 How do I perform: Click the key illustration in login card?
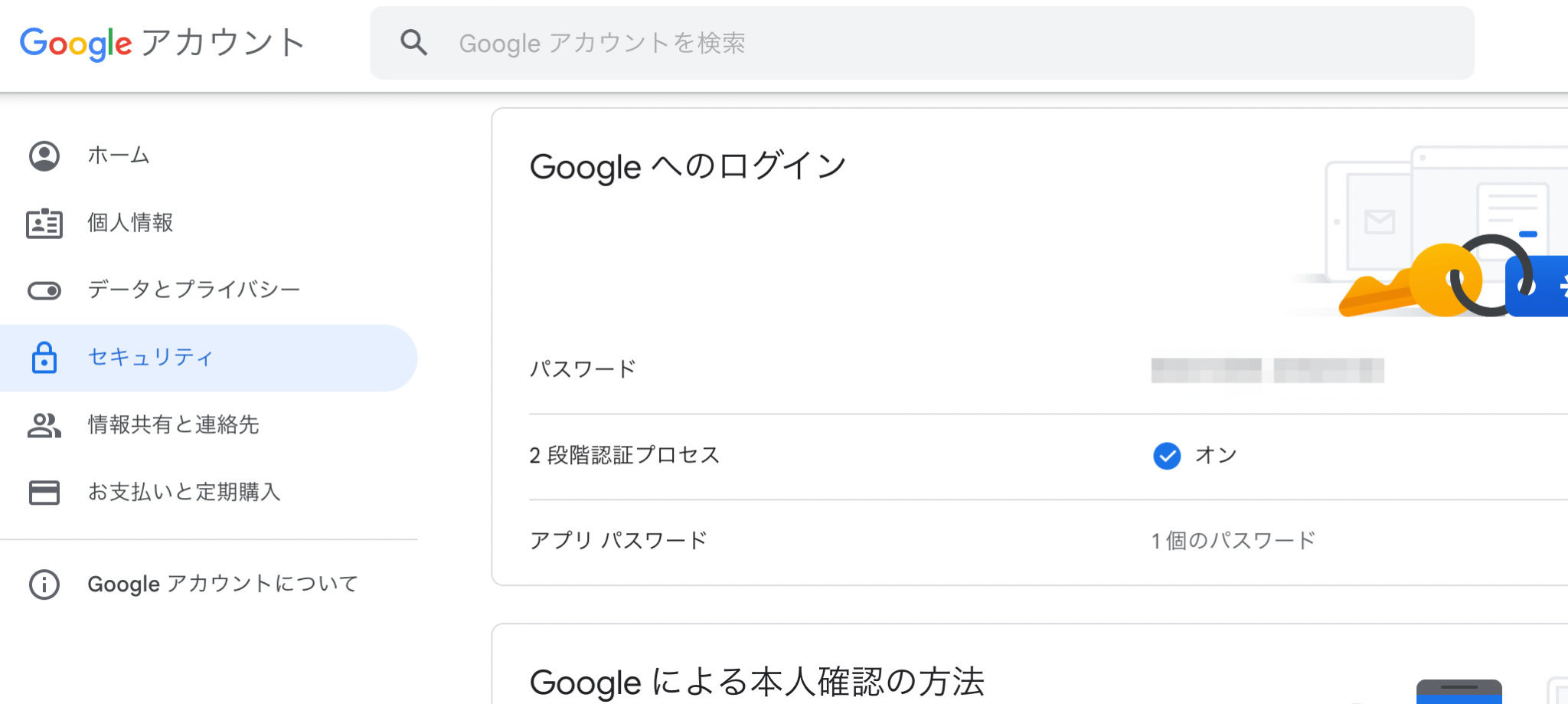point(1409,283)
